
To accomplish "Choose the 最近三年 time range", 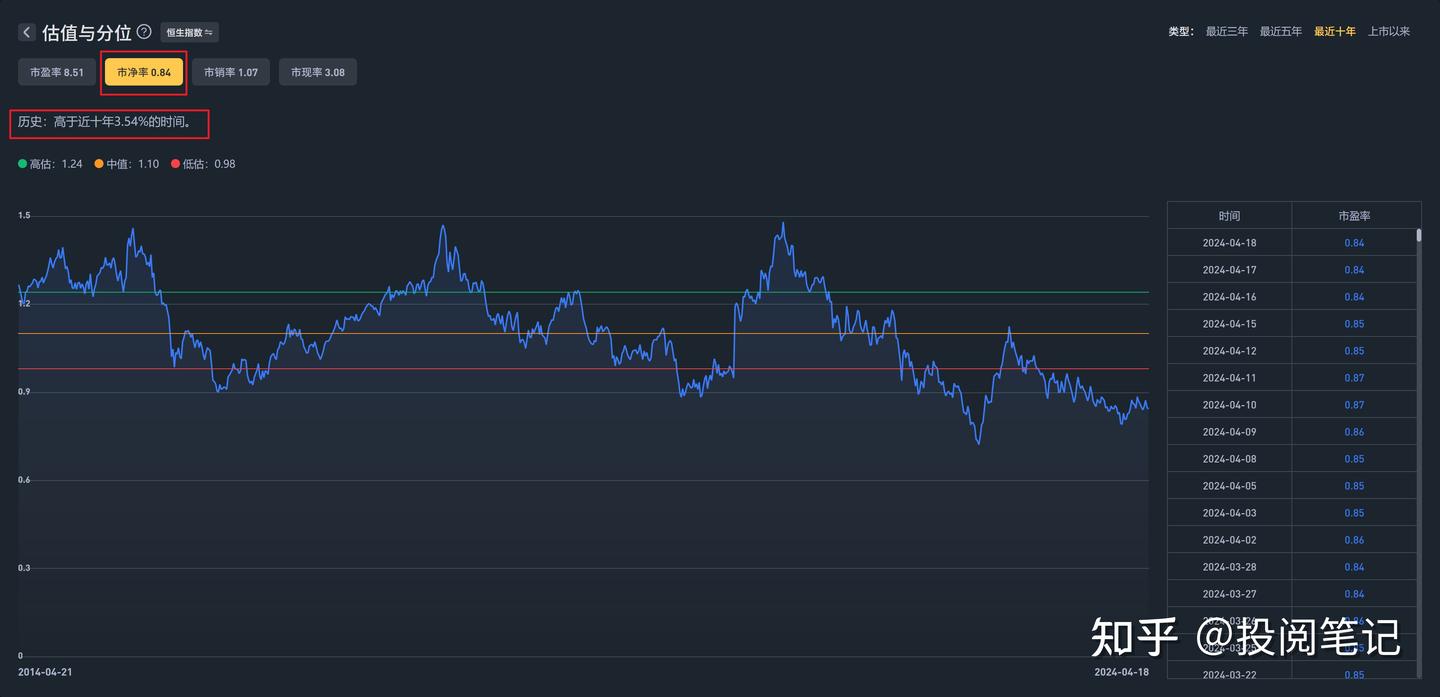I will 1227,32.
